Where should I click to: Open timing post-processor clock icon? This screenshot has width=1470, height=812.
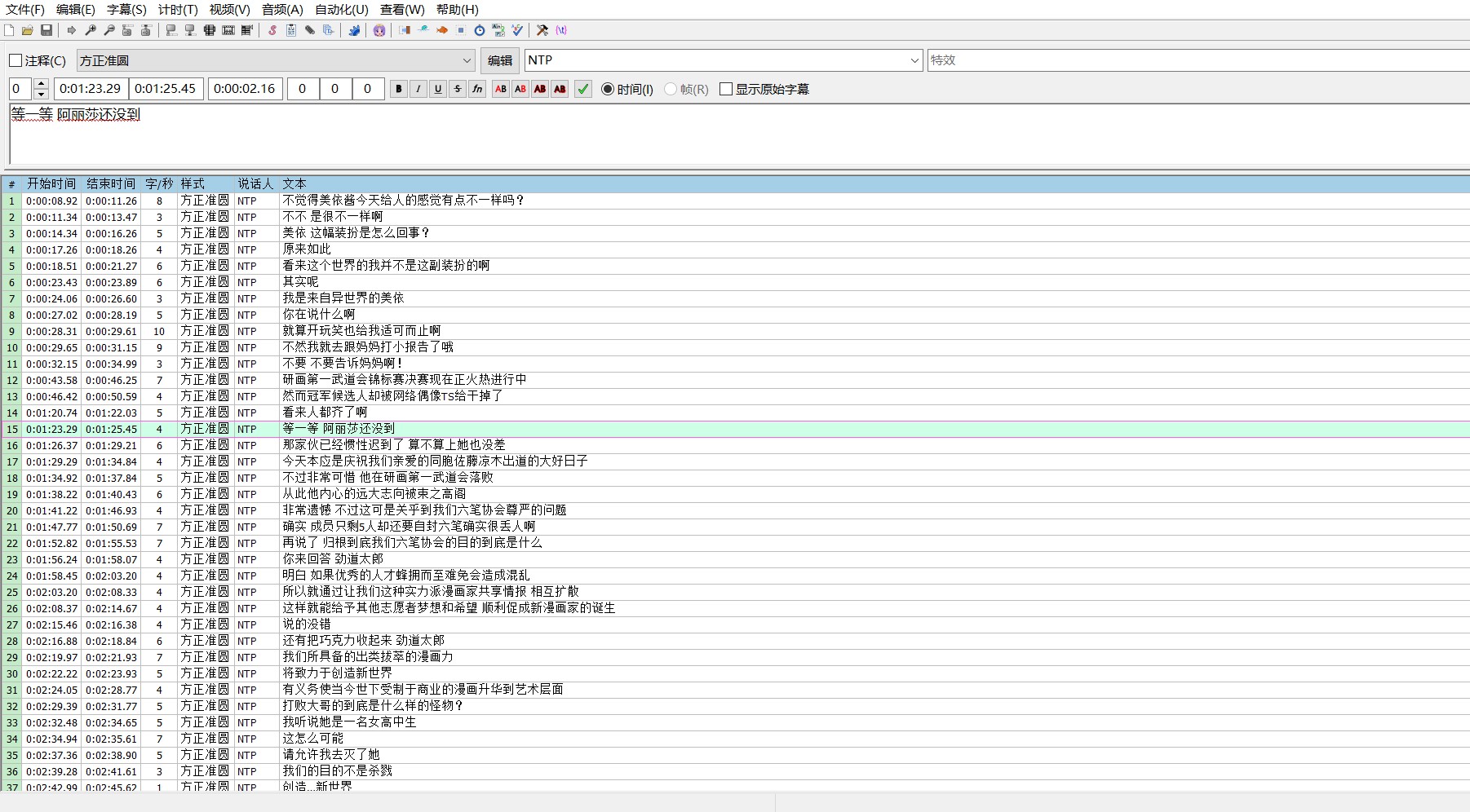coord(480,30)
